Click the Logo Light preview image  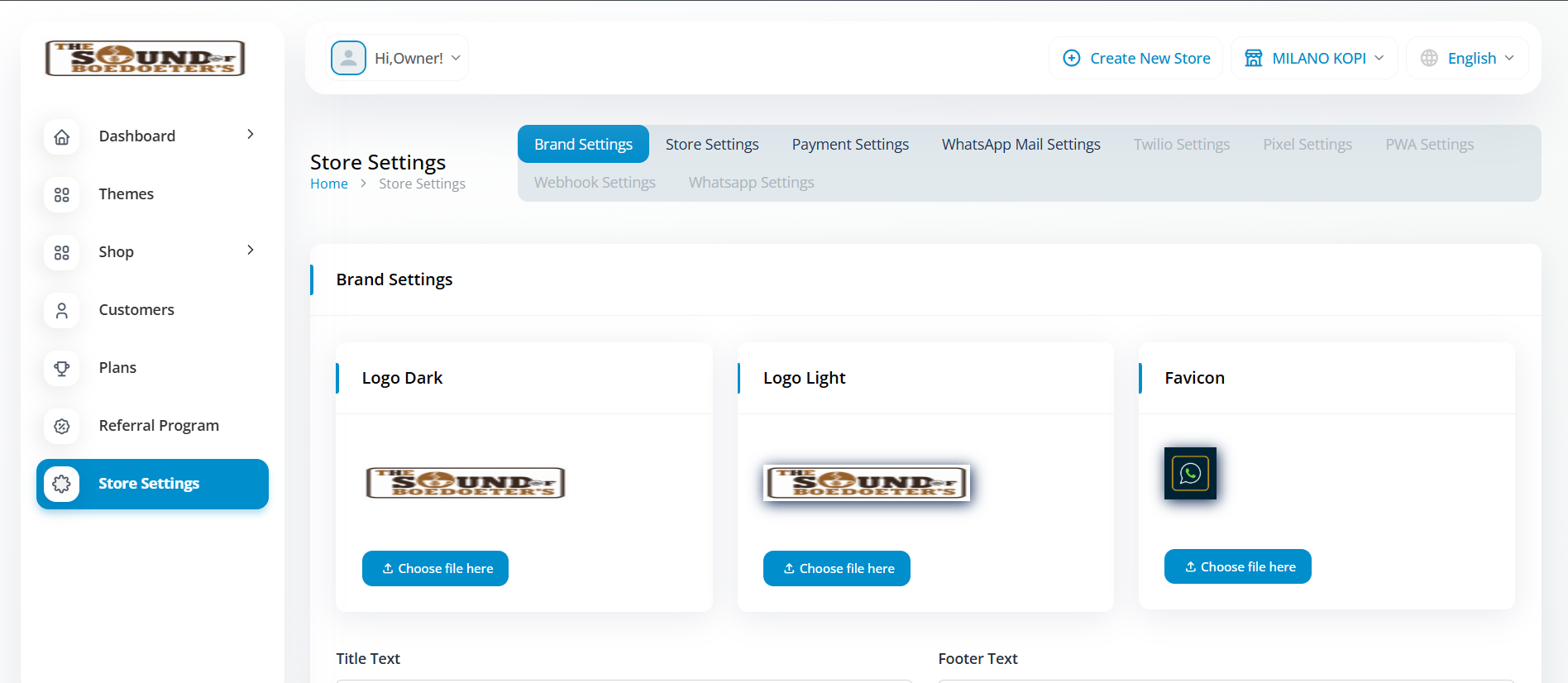[x=867, y=483]
